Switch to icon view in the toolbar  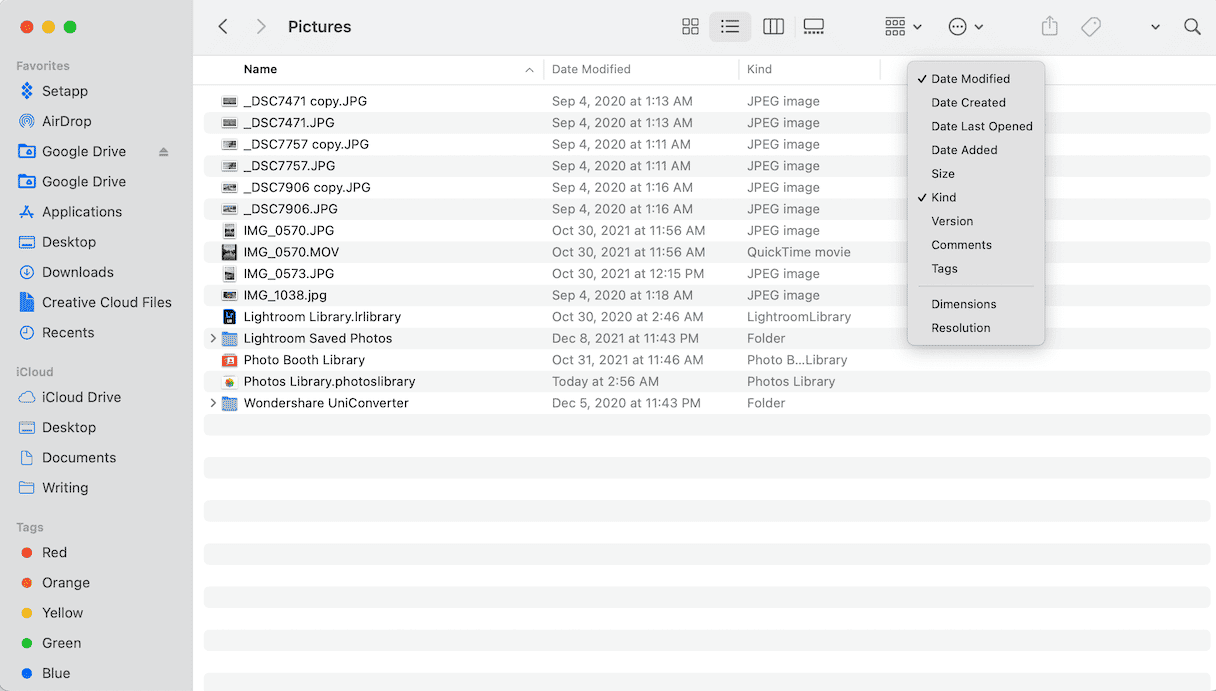(x=690, y=26)
